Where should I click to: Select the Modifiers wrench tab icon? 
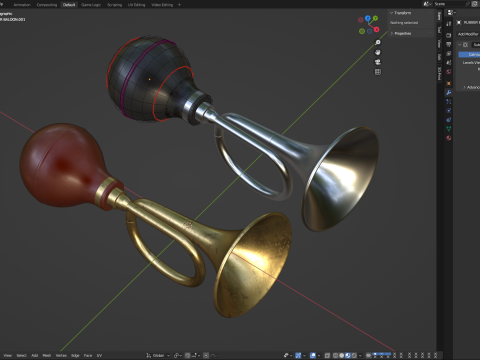point(449,92)
